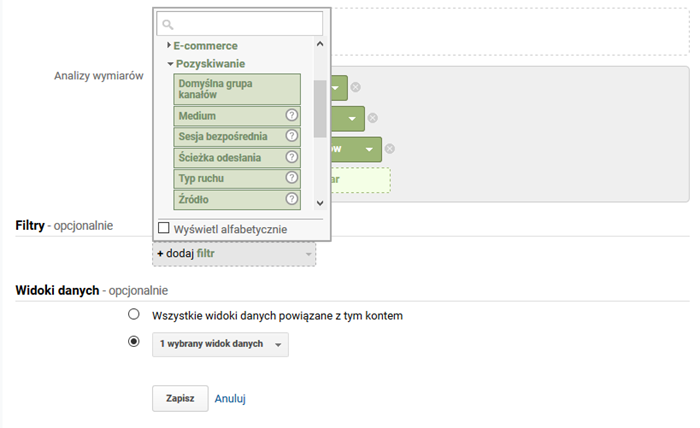Expand the E-commerce category
The image size is (700, 428).
pyautogui.click(x=205, y=45)
